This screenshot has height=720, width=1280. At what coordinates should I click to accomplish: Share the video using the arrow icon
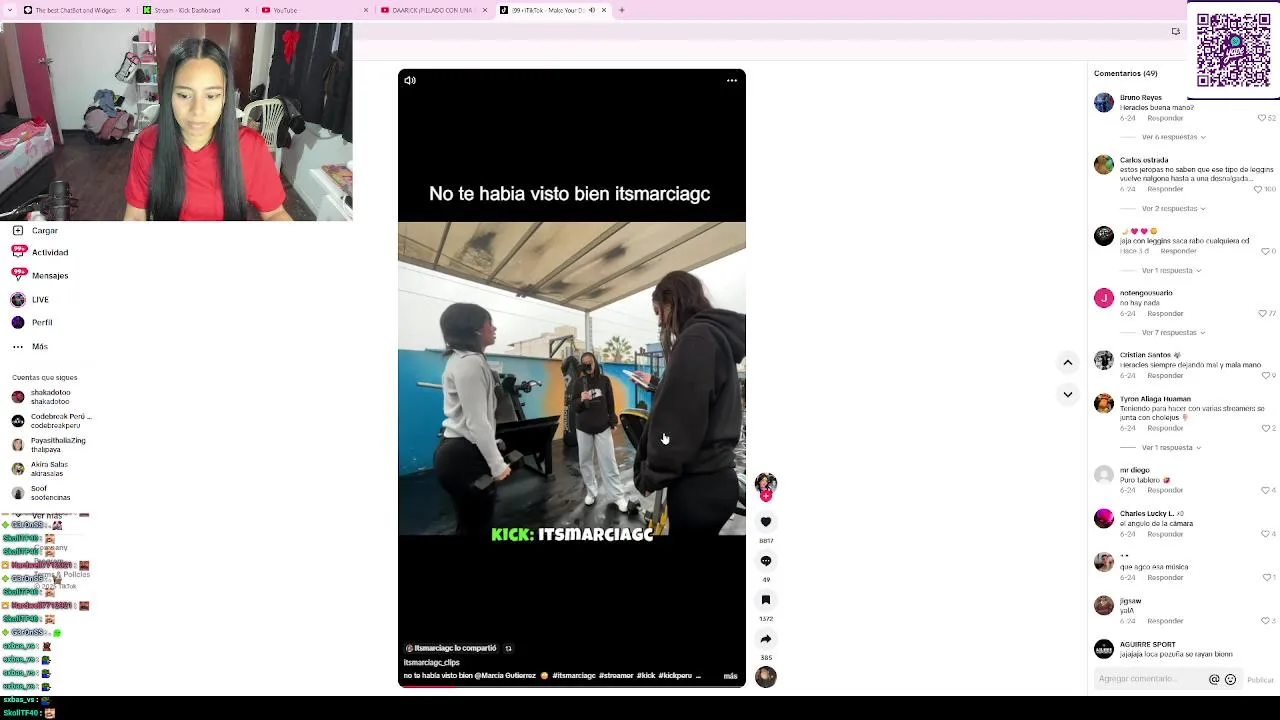[766, 639]
